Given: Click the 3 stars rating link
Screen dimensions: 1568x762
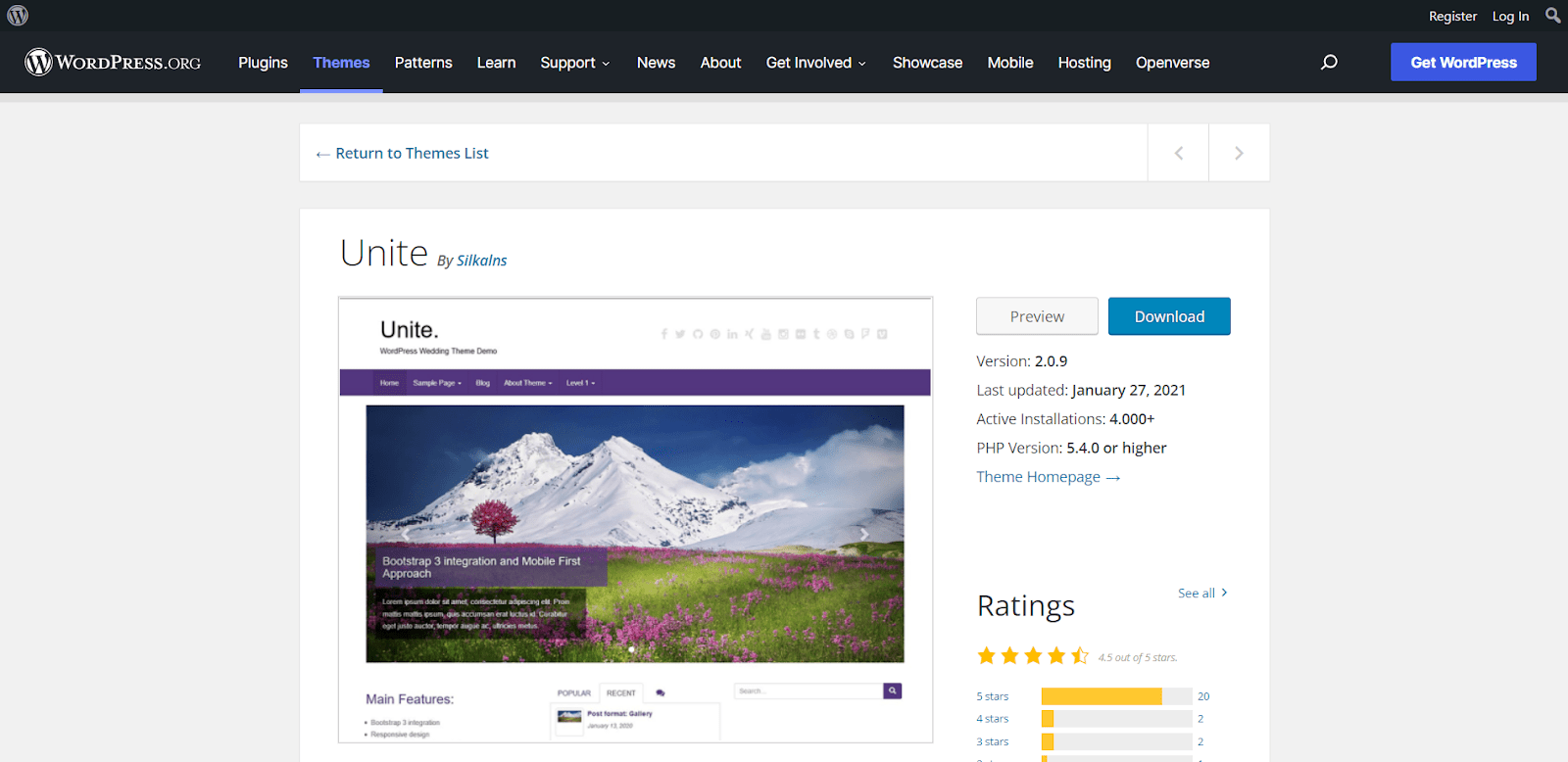Looking at the screenshot, I should pyautogui.click(x=992, y=741).
